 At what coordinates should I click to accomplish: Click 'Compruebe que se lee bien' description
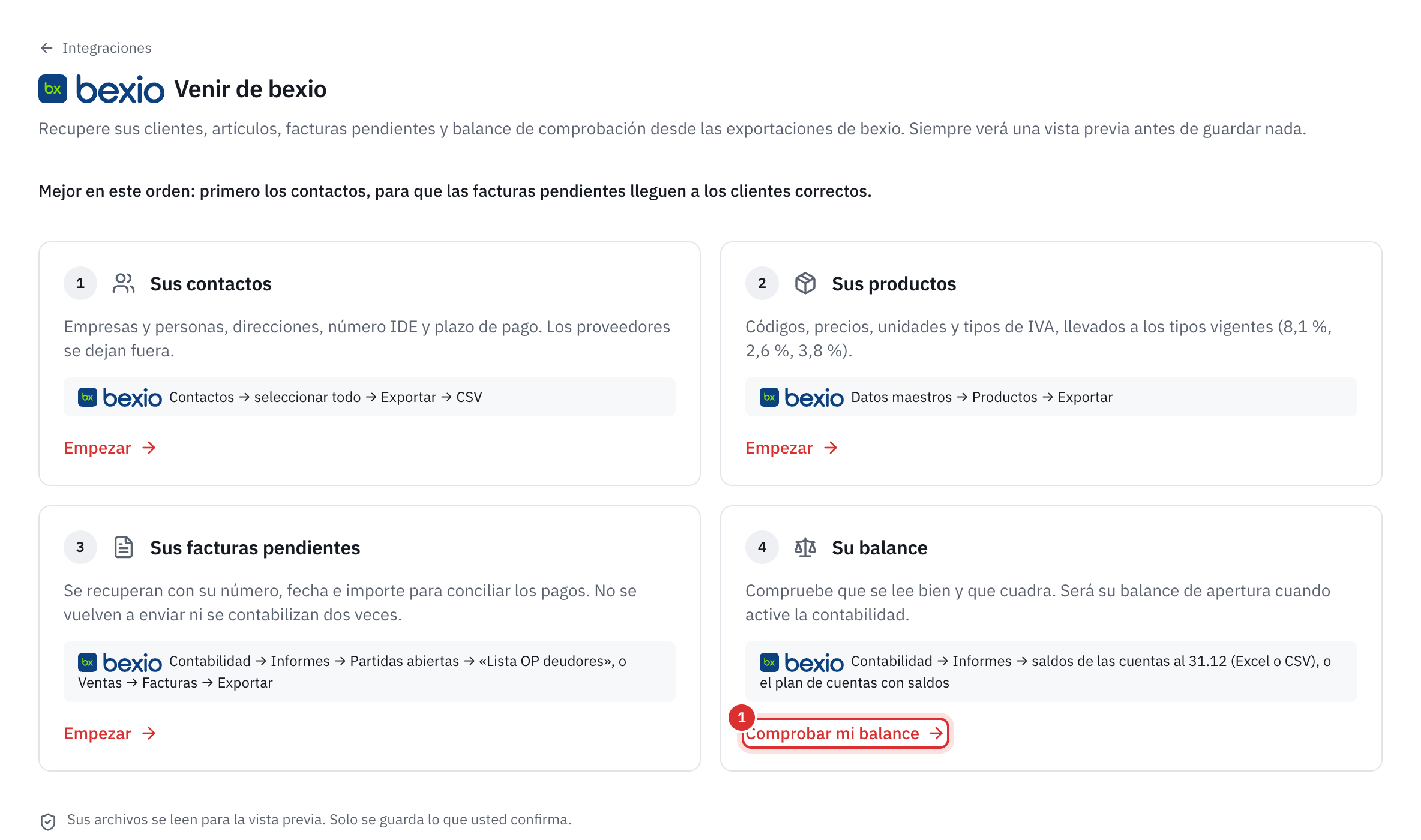click(x=1038, y=602)
